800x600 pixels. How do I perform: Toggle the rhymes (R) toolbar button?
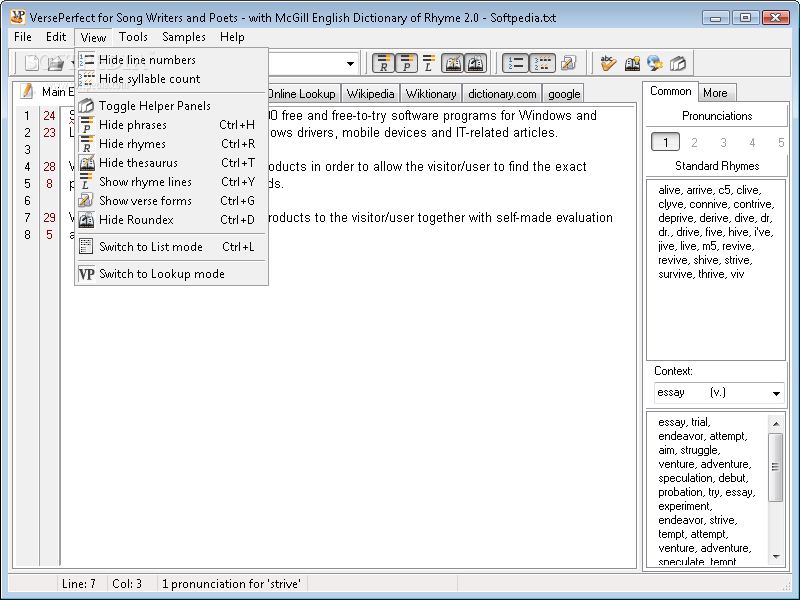tap(384, 63)
